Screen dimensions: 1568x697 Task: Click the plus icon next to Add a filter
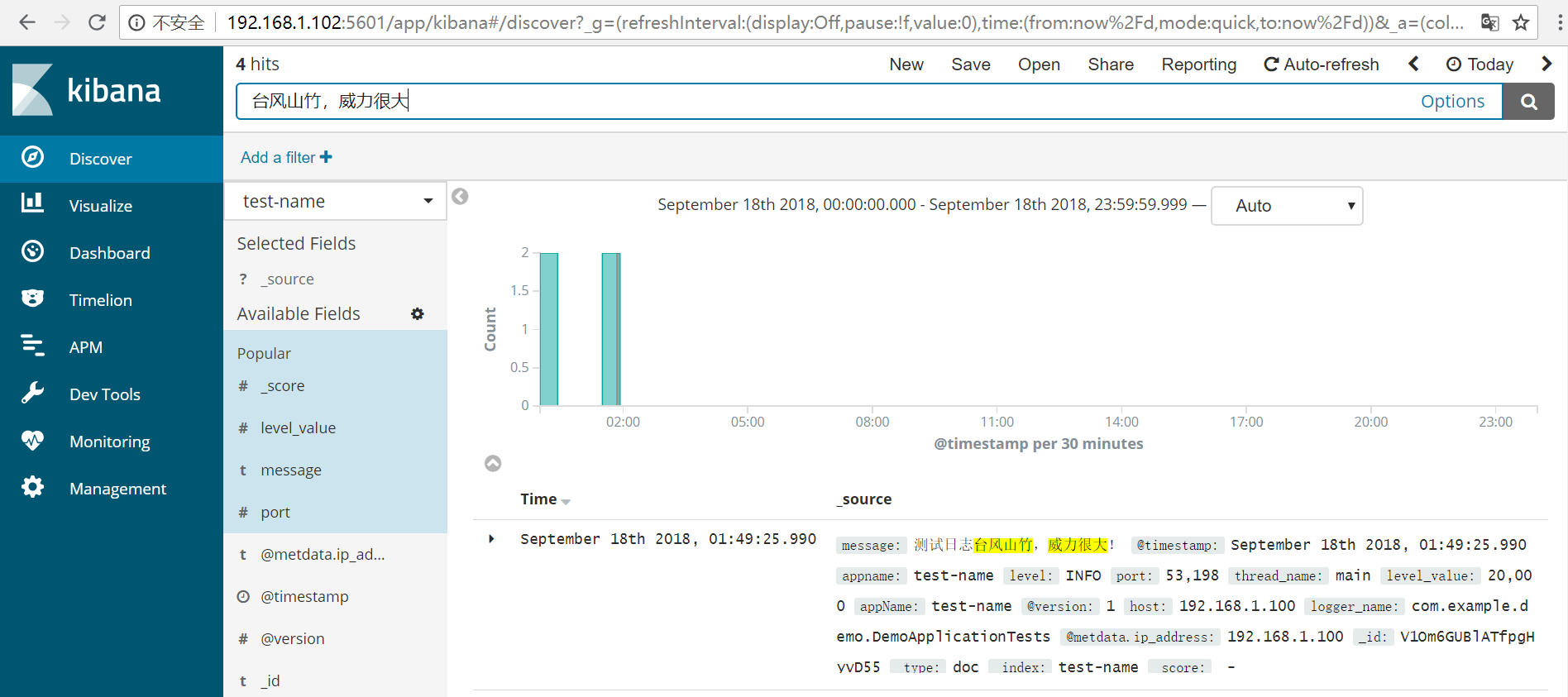326,157
